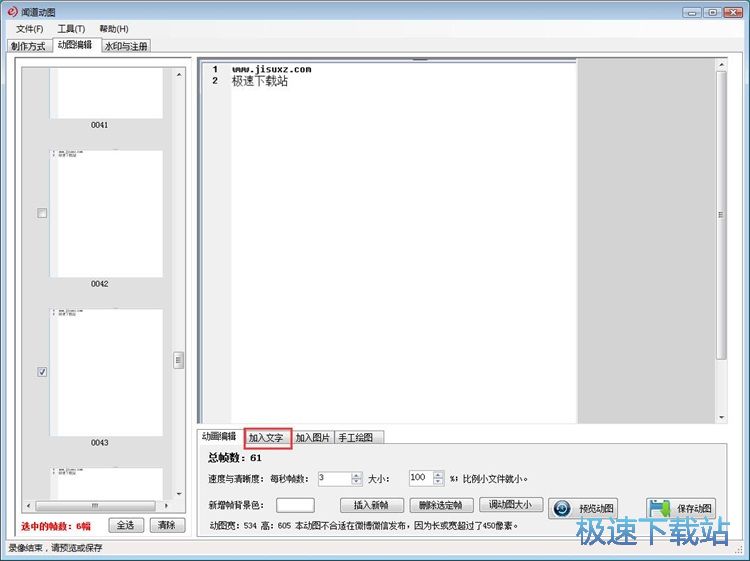Click the 保存动图 button
The width and height of the screenshot is (750, 561).
click(x=681, y=508)
